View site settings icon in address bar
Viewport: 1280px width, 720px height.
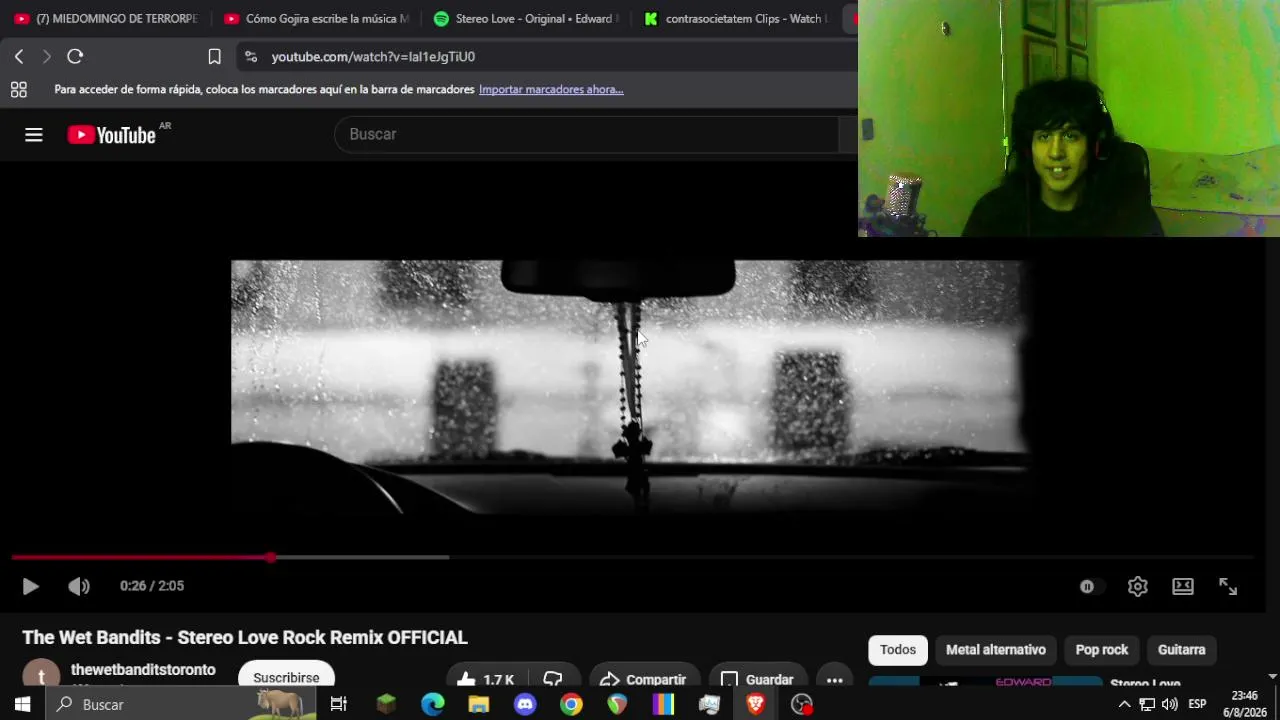click(251, 57)
